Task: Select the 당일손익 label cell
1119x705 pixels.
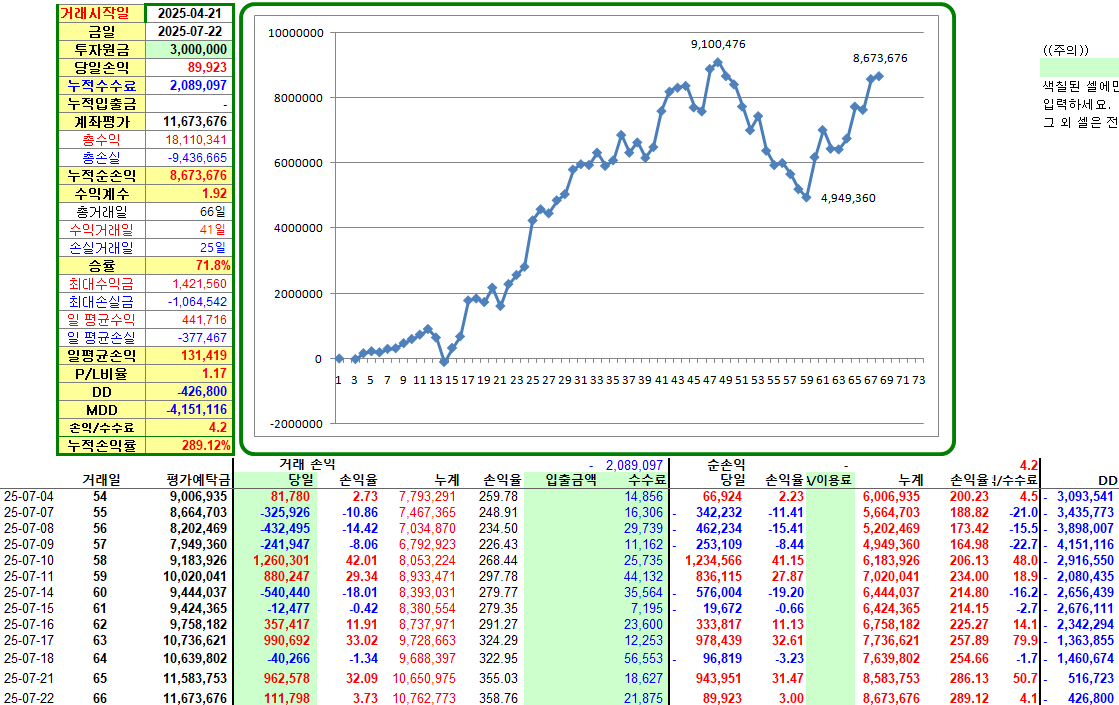Action: 101,68
